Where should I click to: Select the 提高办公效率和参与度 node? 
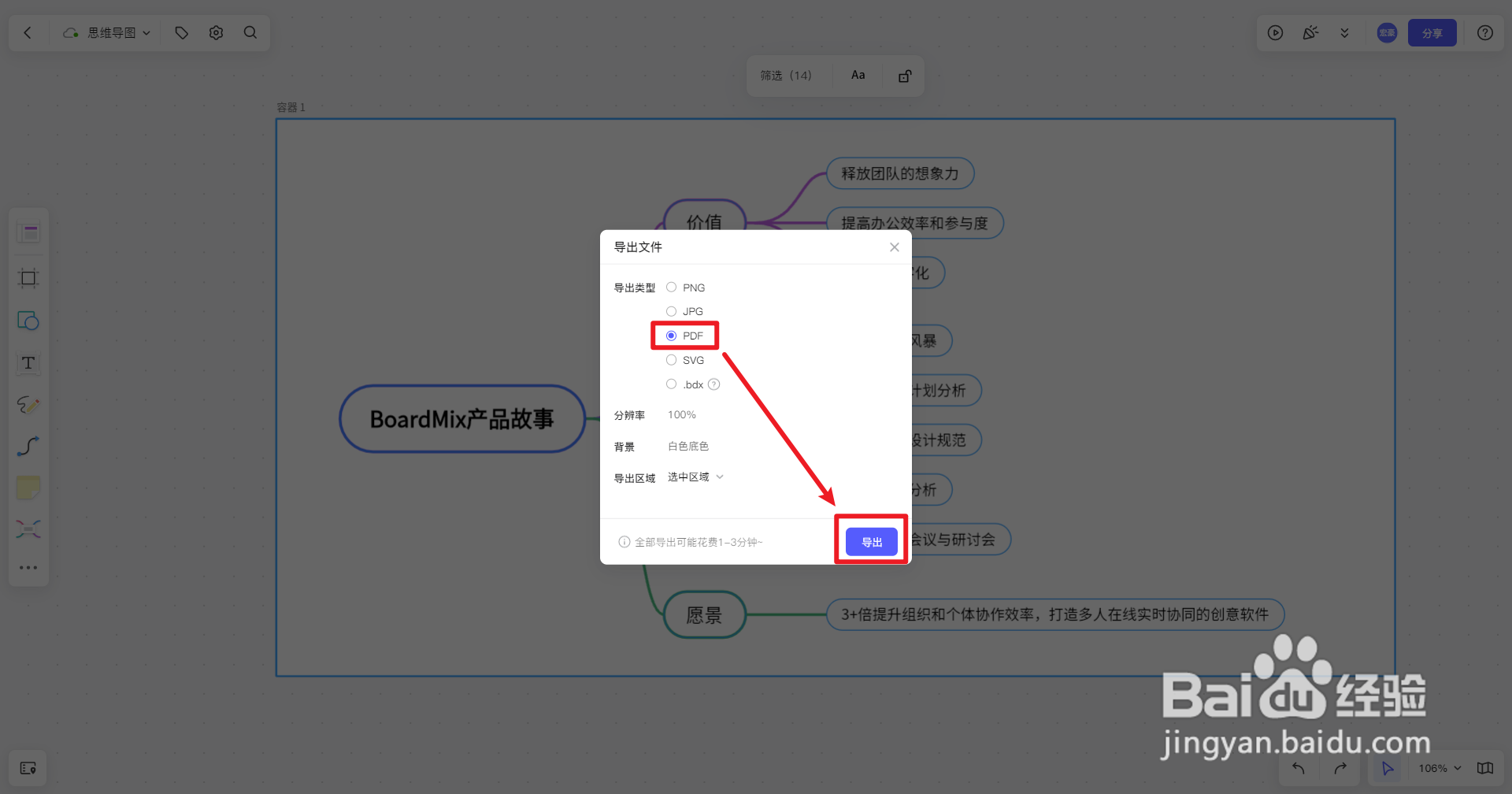click(914, 221)
